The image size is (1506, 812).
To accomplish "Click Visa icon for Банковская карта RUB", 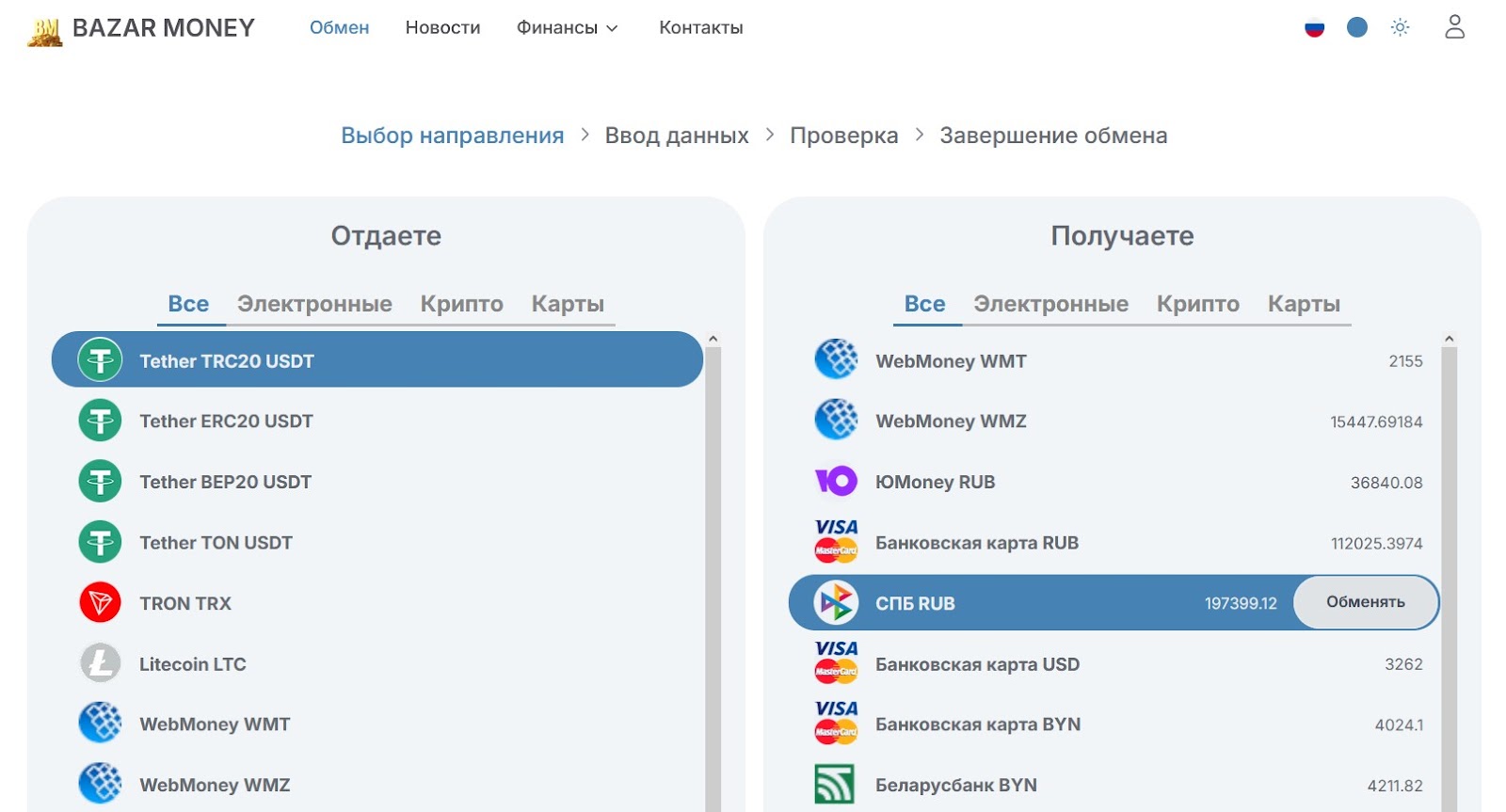I will click(836, 542).
